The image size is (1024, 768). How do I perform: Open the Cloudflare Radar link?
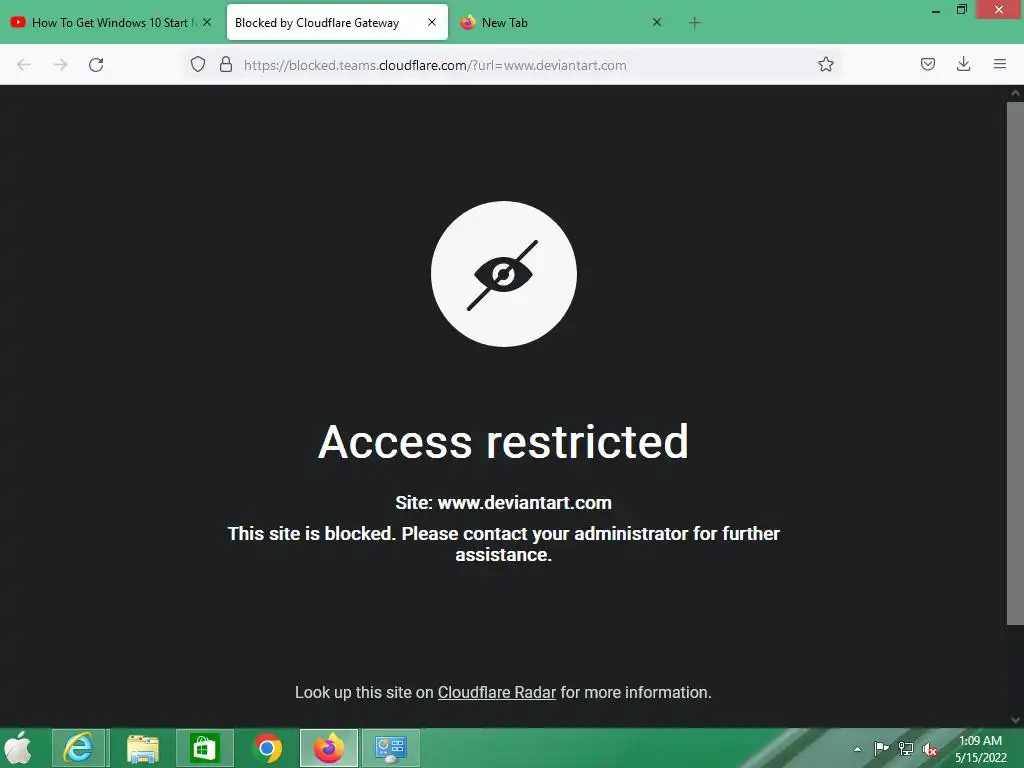(496, 692)
